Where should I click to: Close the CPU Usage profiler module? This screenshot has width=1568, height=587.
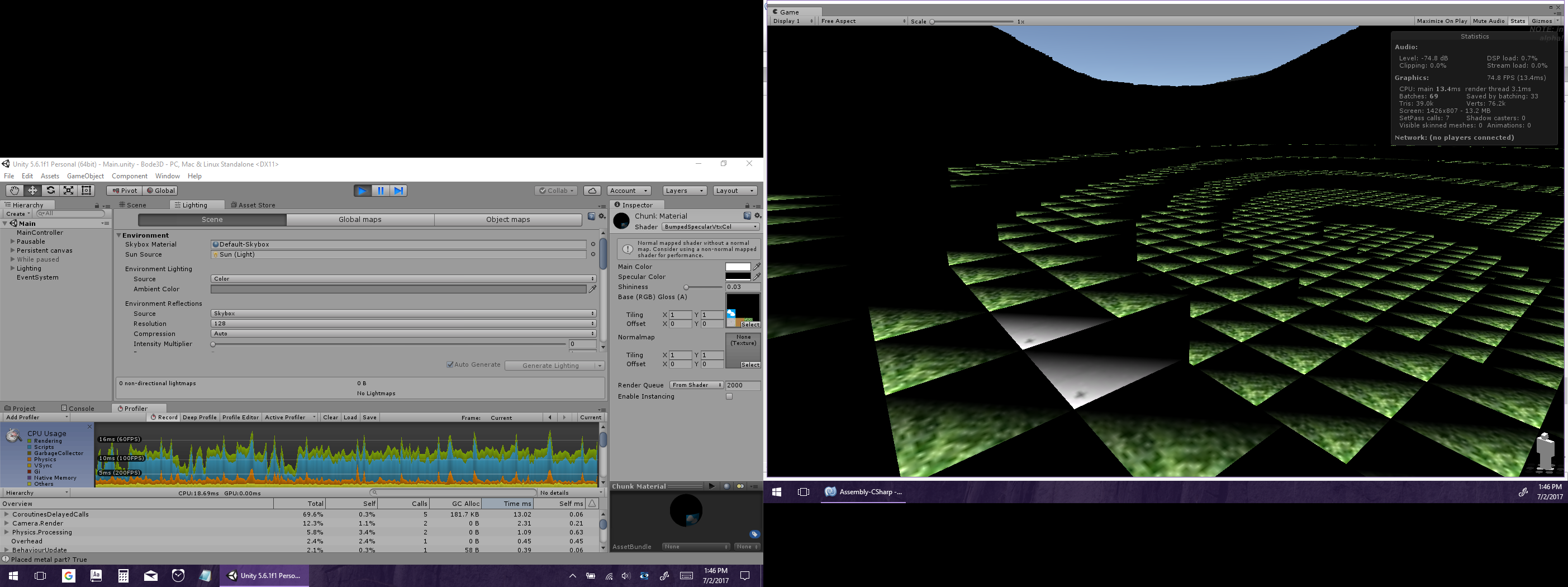point(89,427)
